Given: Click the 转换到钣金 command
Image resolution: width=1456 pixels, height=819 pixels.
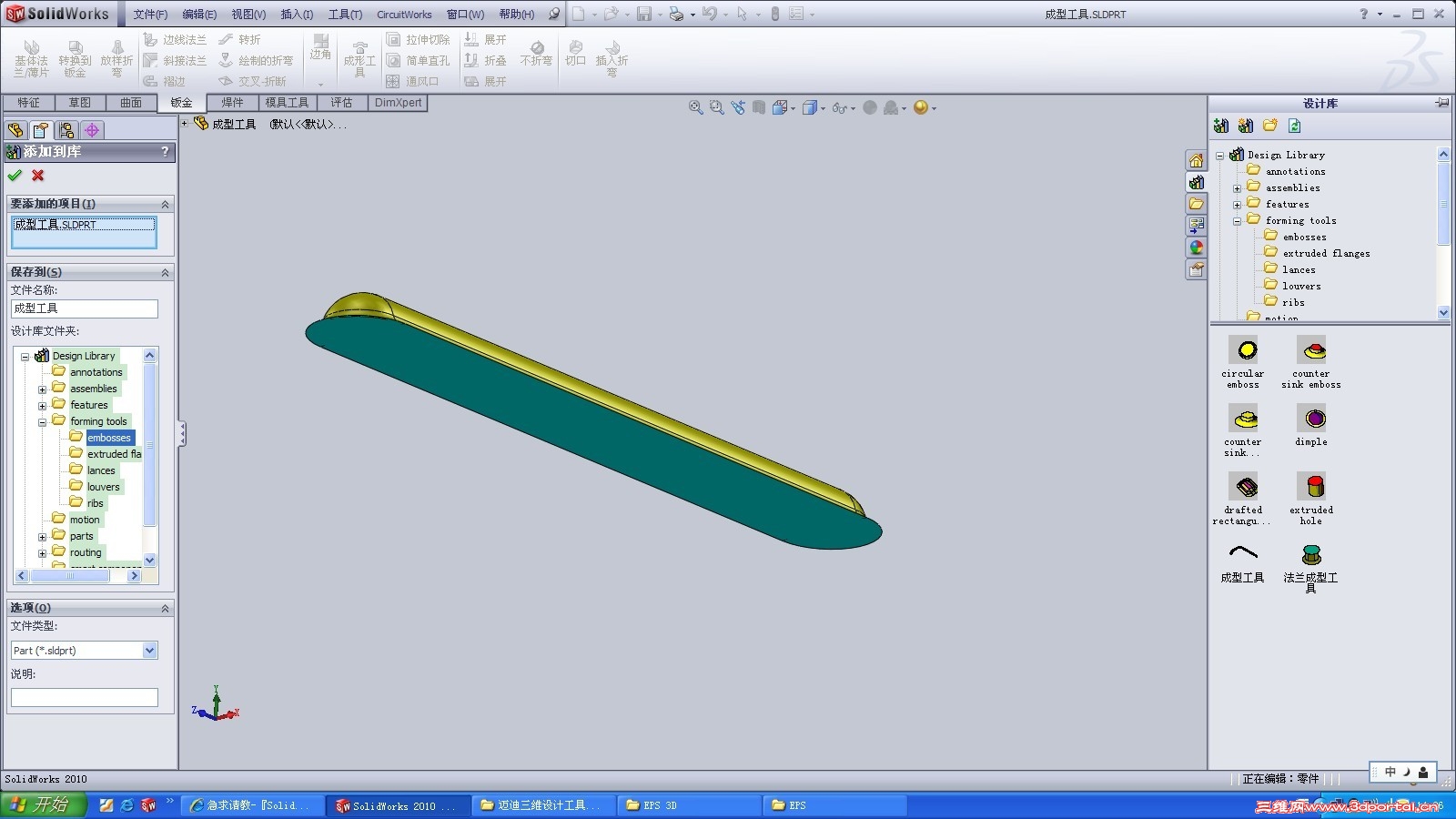Looking at the screenshot, I should click(x=75, y=58).
